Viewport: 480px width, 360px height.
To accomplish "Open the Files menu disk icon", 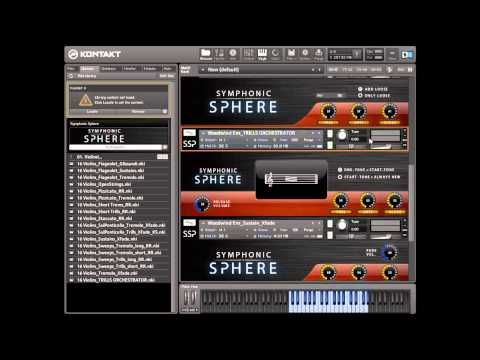I will 291,54.
